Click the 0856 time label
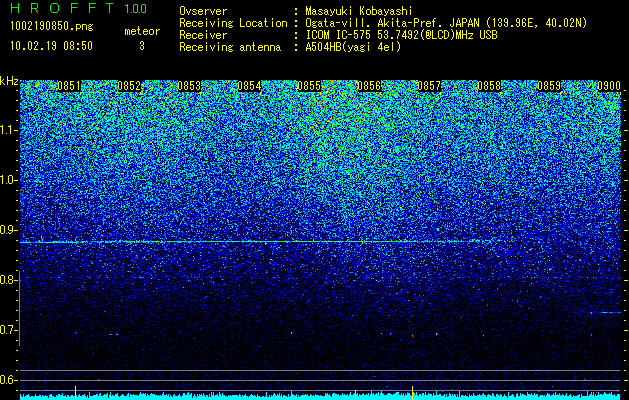 (x=369, y=86)
